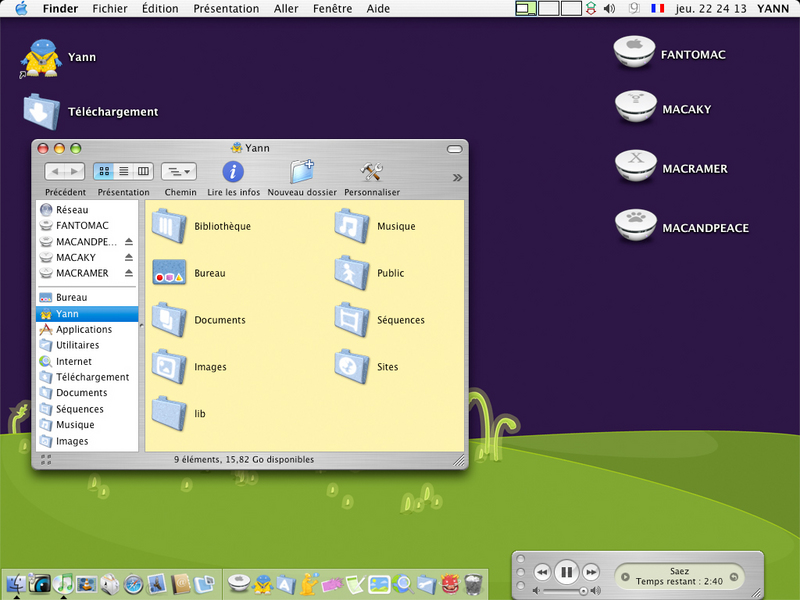Click the iTunes track display play arrow
Image resolution: width=800 pixels, height=600 pixels.
625,577
